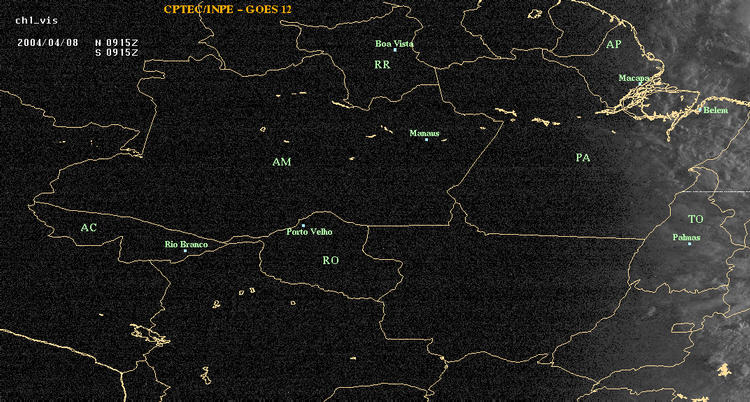Click the Macapa city label
The width and height of the screenshot is (750, 402).
(x=634, y=78)
